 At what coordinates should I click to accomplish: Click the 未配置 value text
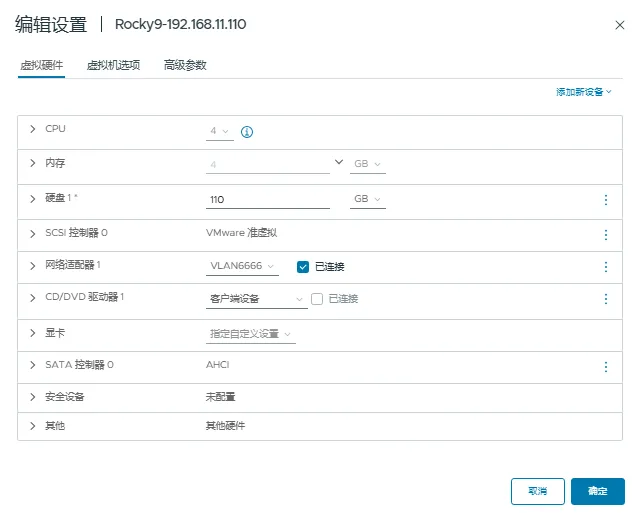(220, 397)
